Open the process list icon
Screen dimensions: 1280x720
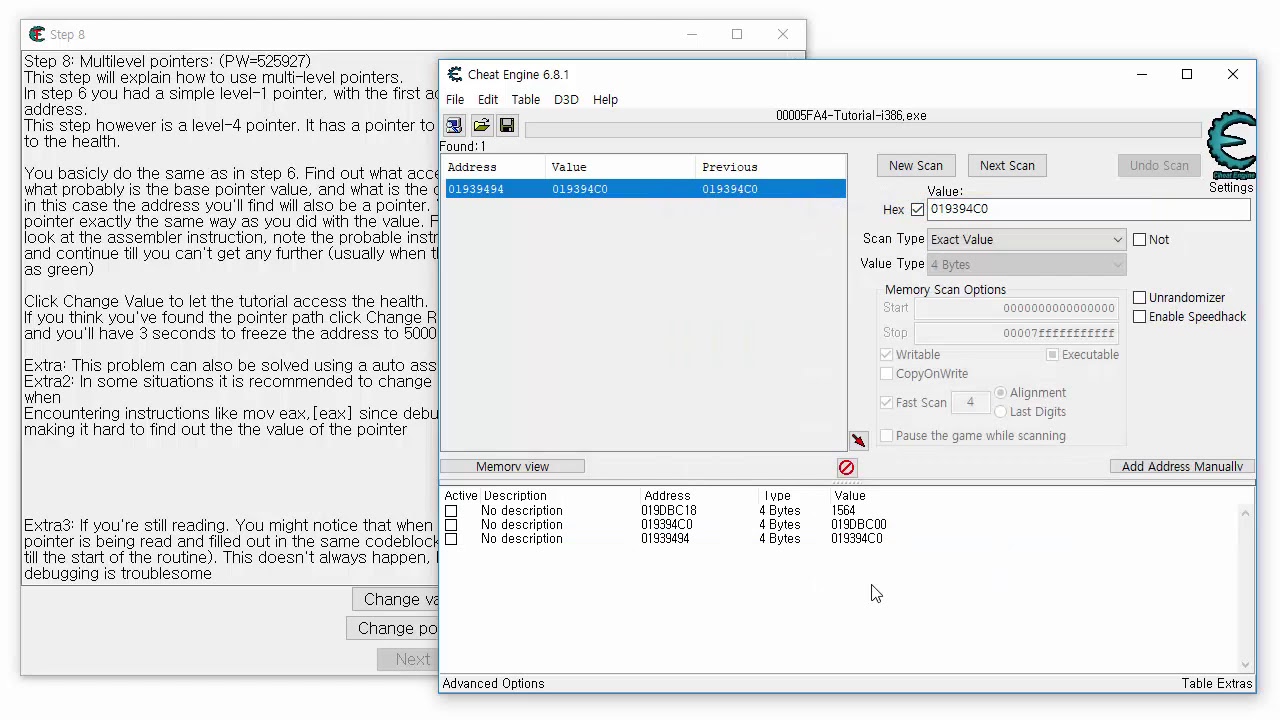coord(454,125)
